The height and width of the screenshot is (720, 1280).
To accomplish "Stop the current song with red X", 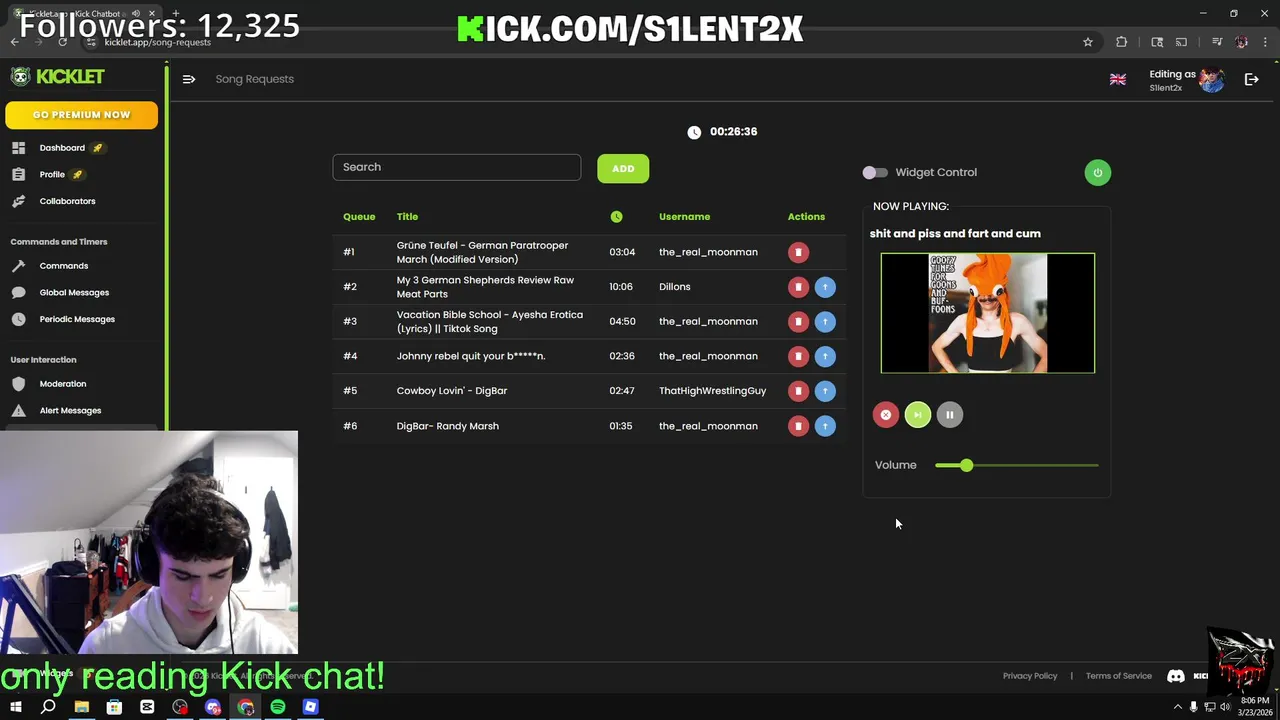I will point(885,415).
